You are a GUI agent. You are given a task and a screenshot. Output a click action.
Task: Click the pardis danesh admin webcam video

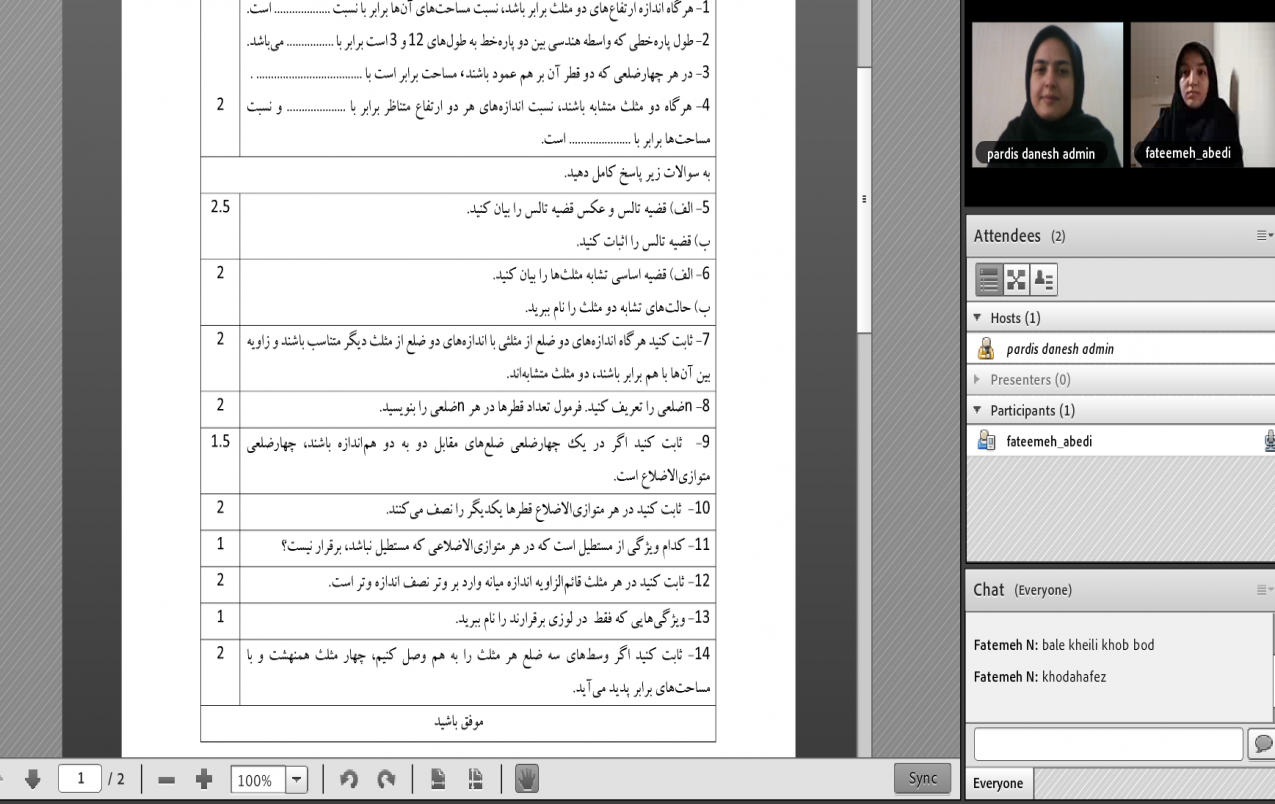tap(1047, 94)
